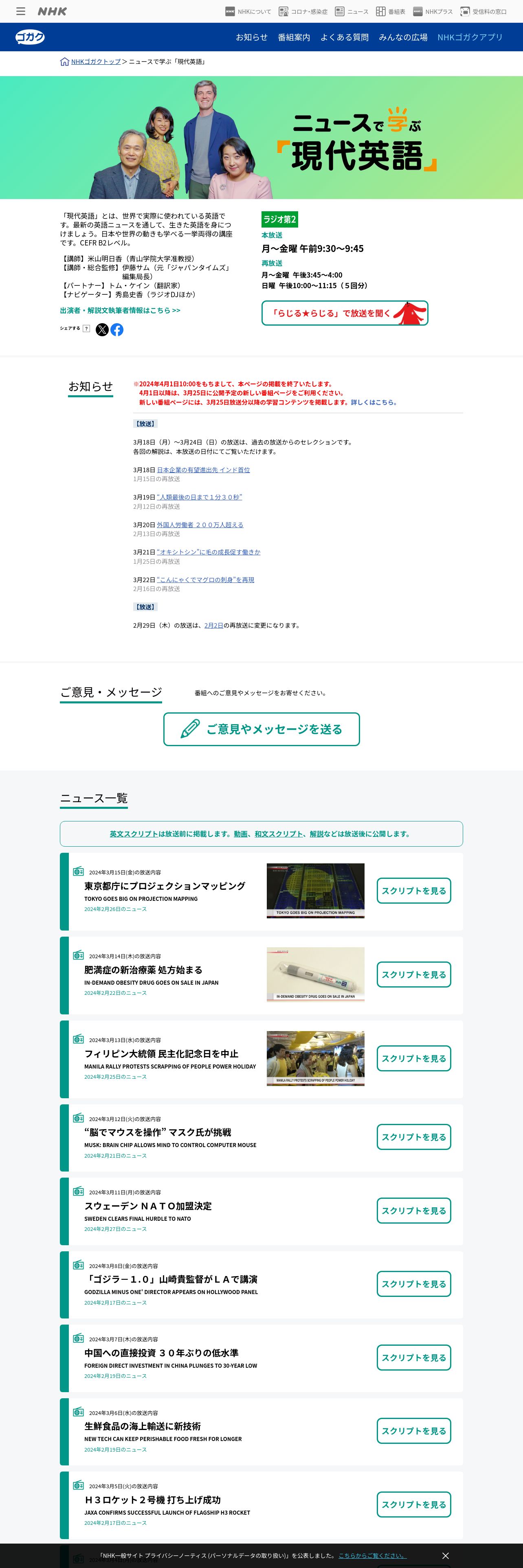Open 日本企業の有望進出先 インド首位 link
The image size is (523, 1568).
tap(203, 470)
